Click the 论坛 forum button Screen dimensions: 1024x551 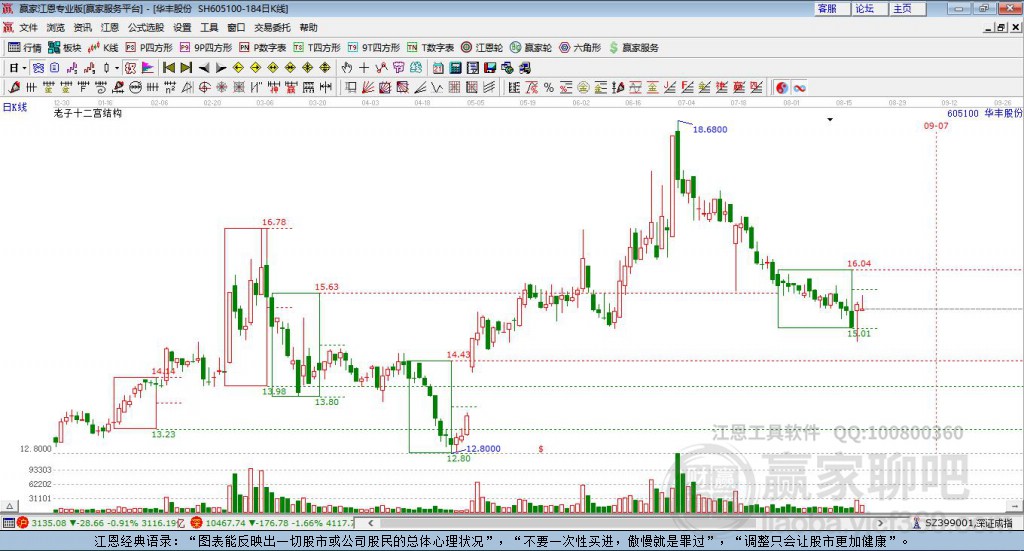[870, 8]
